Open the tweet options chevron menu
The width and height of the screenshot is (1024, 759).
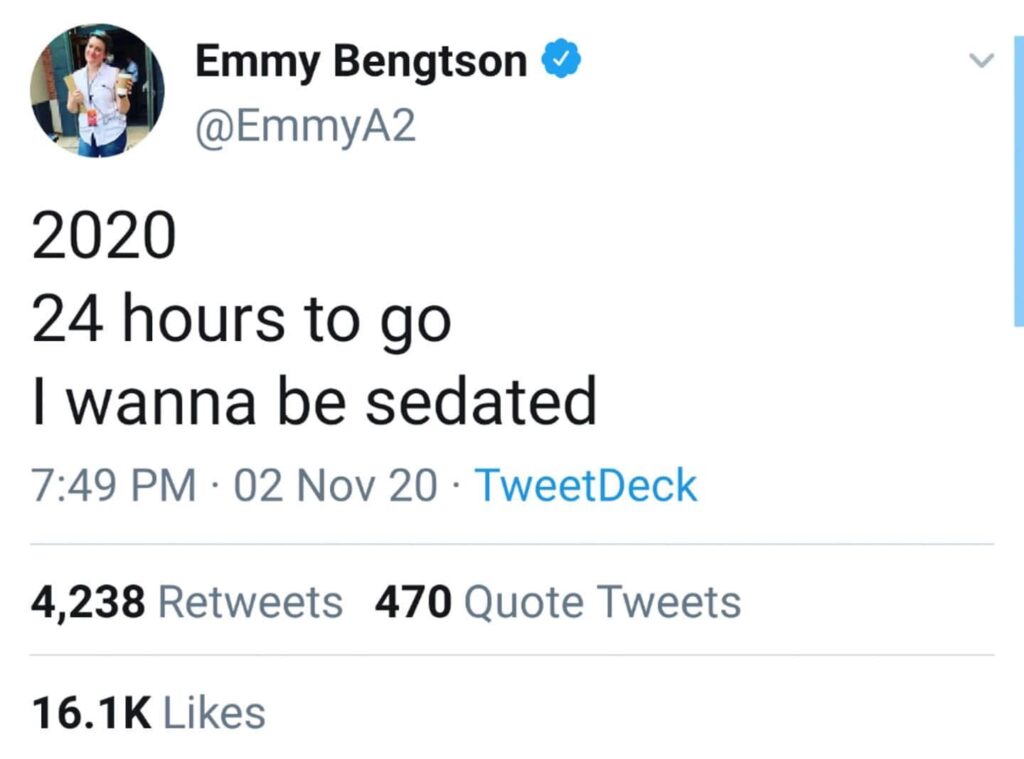(984, 62)
